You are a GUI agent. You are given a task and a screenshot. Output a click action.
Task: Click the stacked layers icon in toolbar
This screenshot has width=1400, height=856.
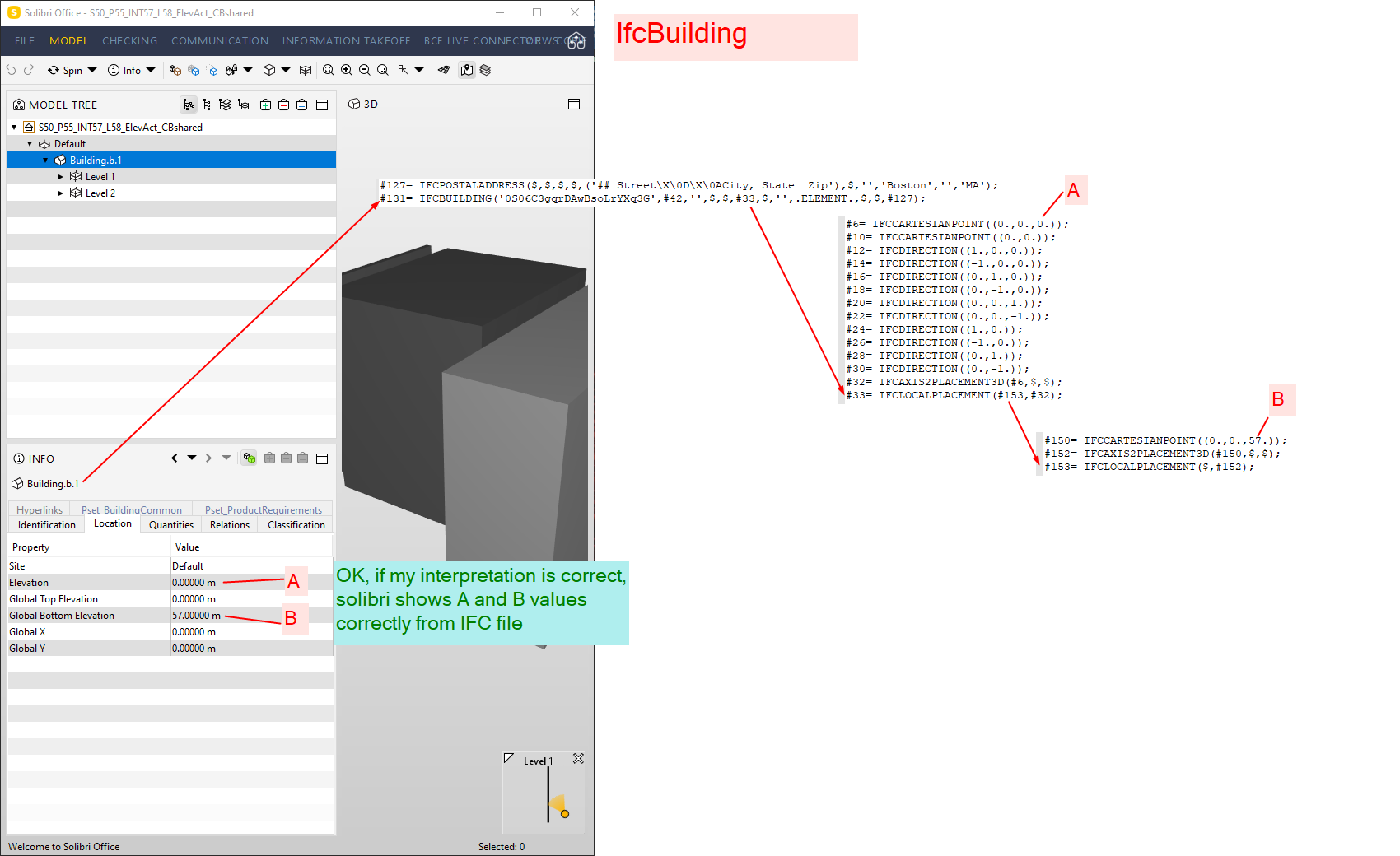pos(485,71)
